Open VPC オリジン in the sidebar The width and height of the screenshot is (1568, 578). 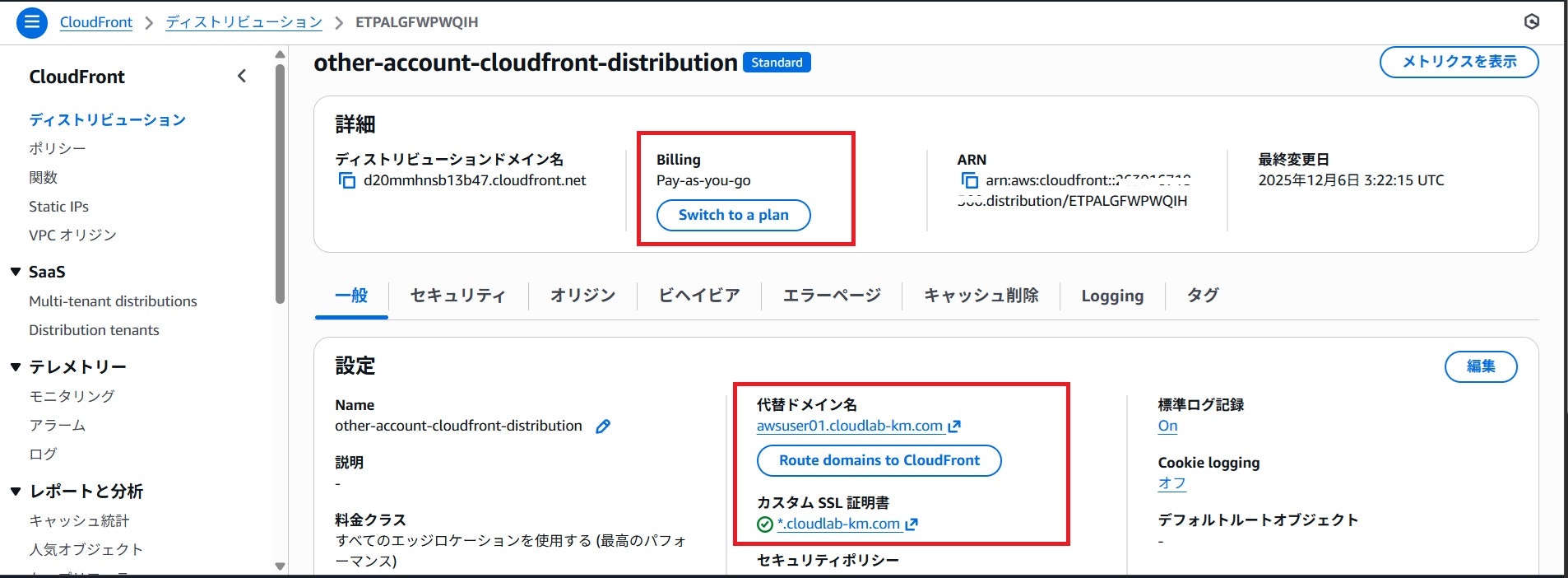tap(72, 235)
